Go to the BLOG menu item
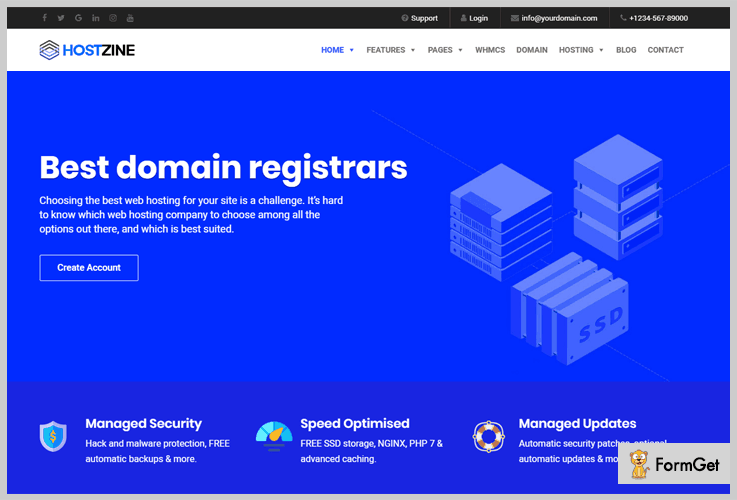 point(626,50)
